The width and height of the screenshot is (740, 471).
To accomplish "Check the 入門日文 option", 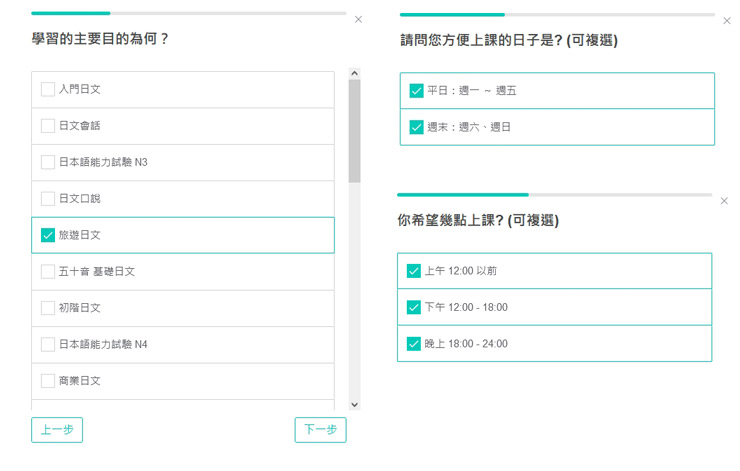I will (48, 89).
